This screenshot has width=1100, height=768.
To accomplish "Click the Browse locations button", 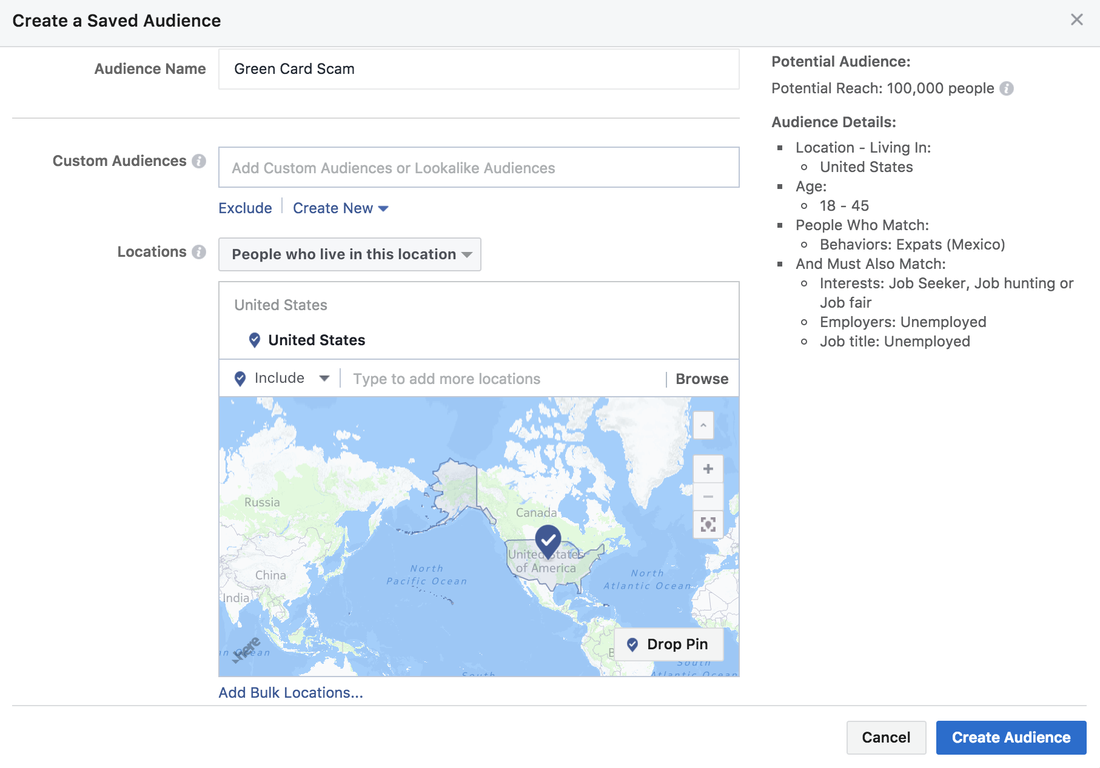I will 702,379.
